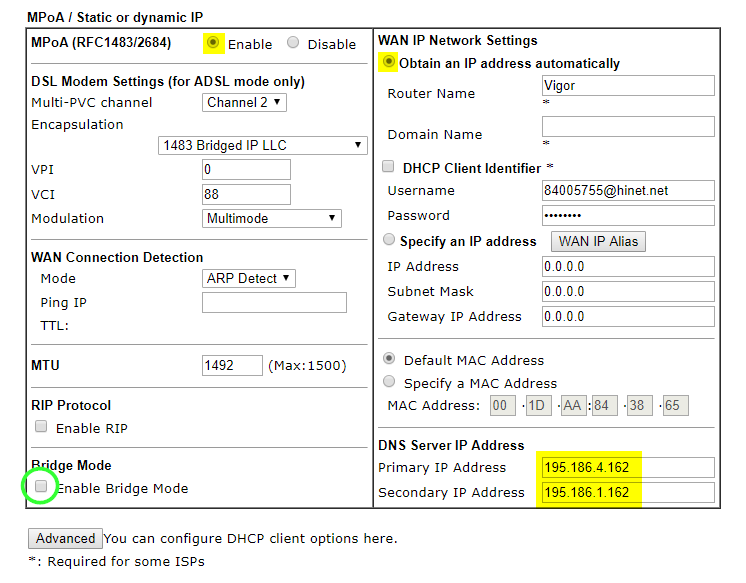The width and height of the screenshot is (746, 583).
Task: Click the VCI input field
Action: (246, 194)
